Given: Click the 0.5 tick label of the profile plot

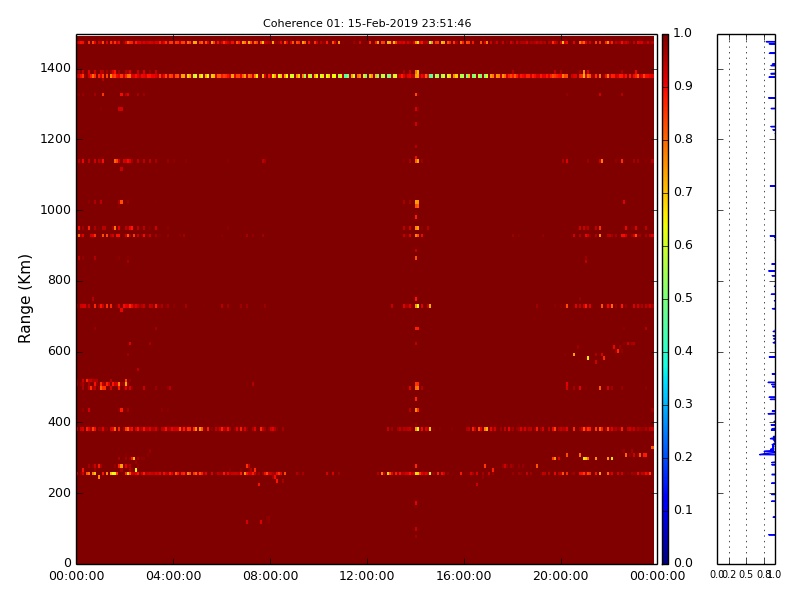Looking at the screenshot, I should pos(746,575).
